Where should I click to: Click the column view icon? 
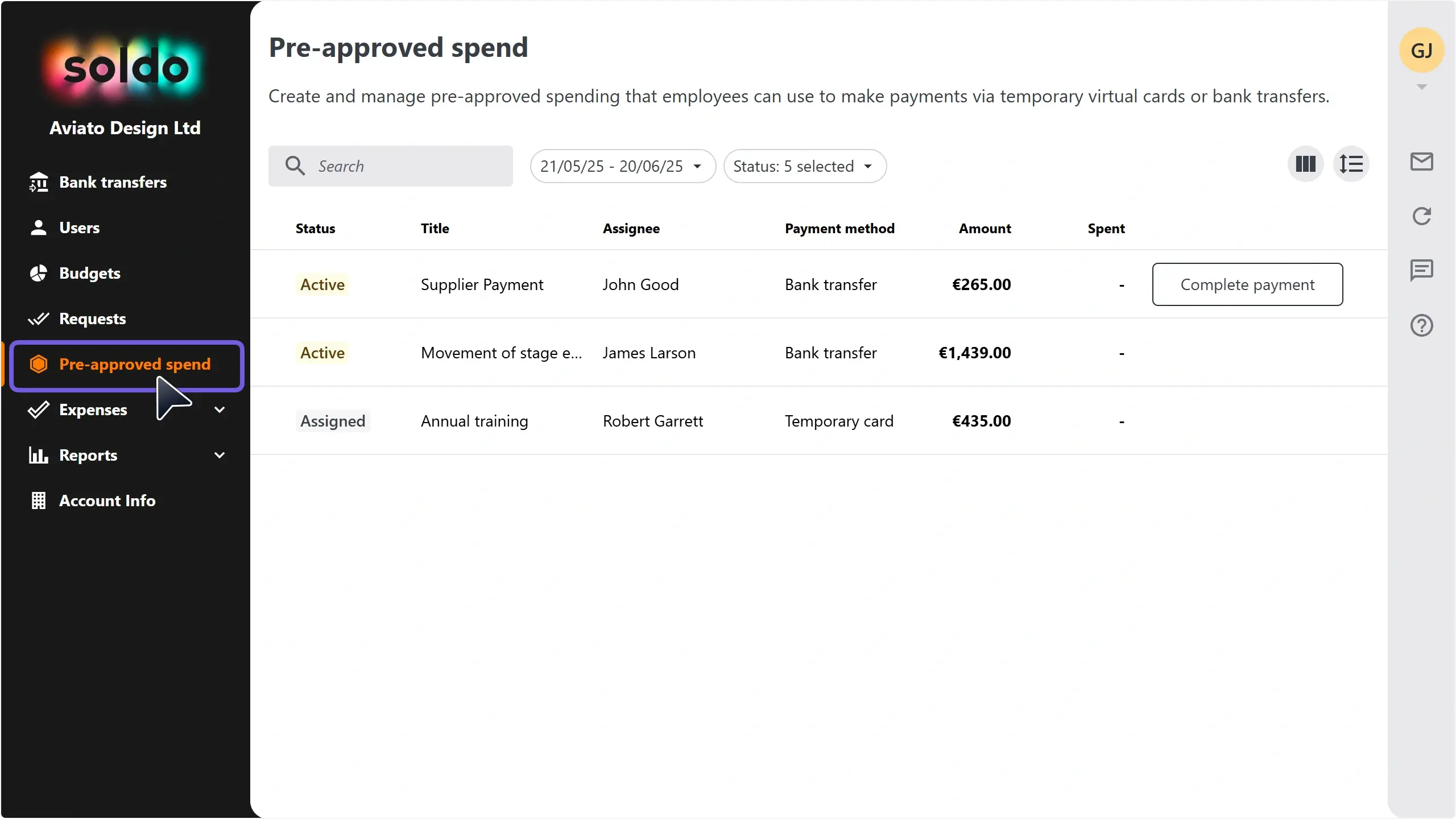1305,164
